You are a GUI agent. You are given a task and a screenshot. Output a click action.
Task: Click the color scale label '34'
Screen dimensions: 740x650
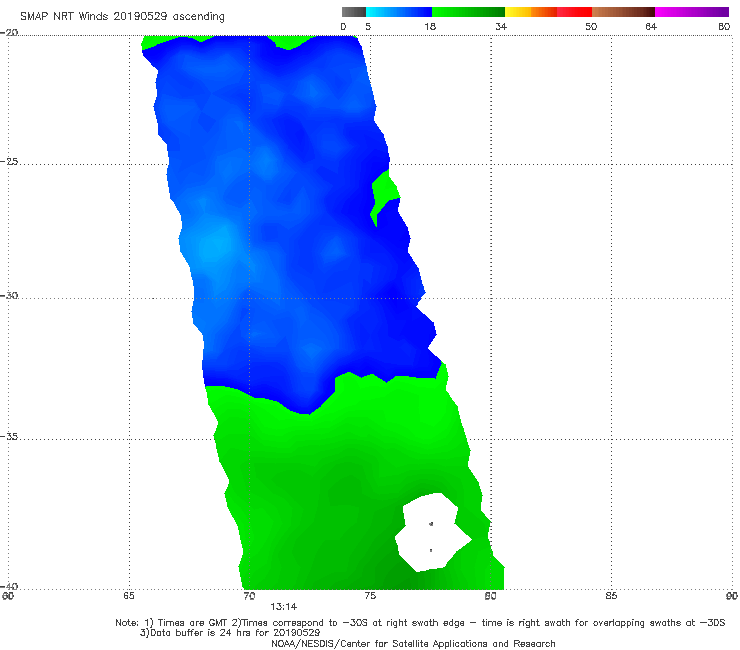point(501,27)
